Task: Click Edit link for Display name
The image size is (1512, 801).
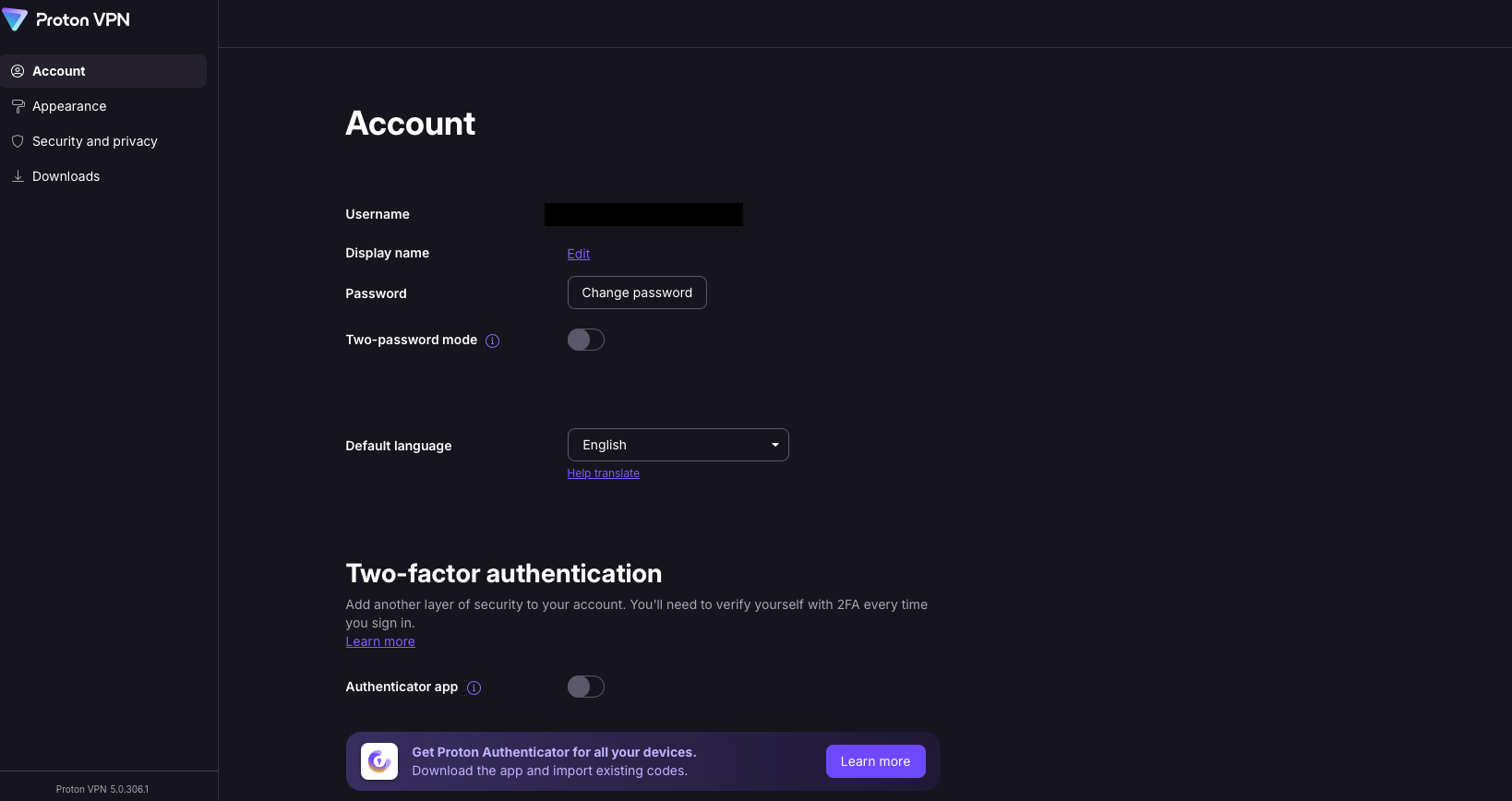Action: pos(579,254)
